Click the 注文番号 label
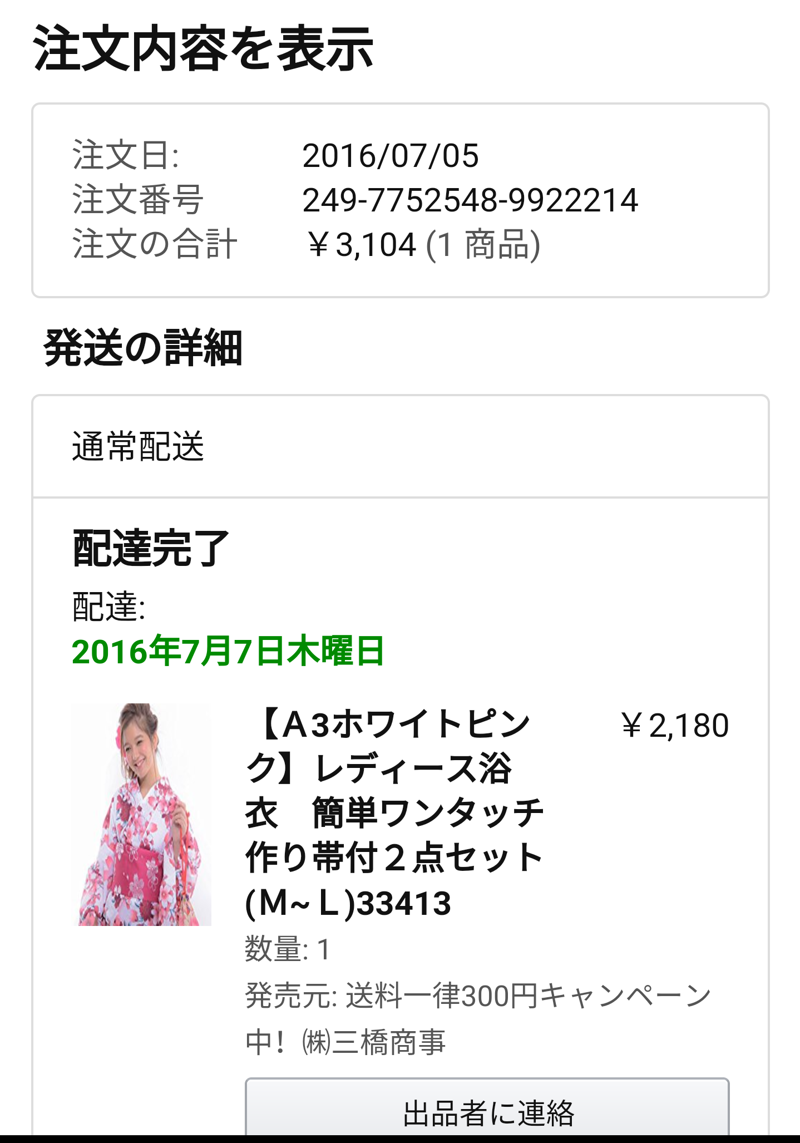The image size is (800, 1143). coord(138,200)
